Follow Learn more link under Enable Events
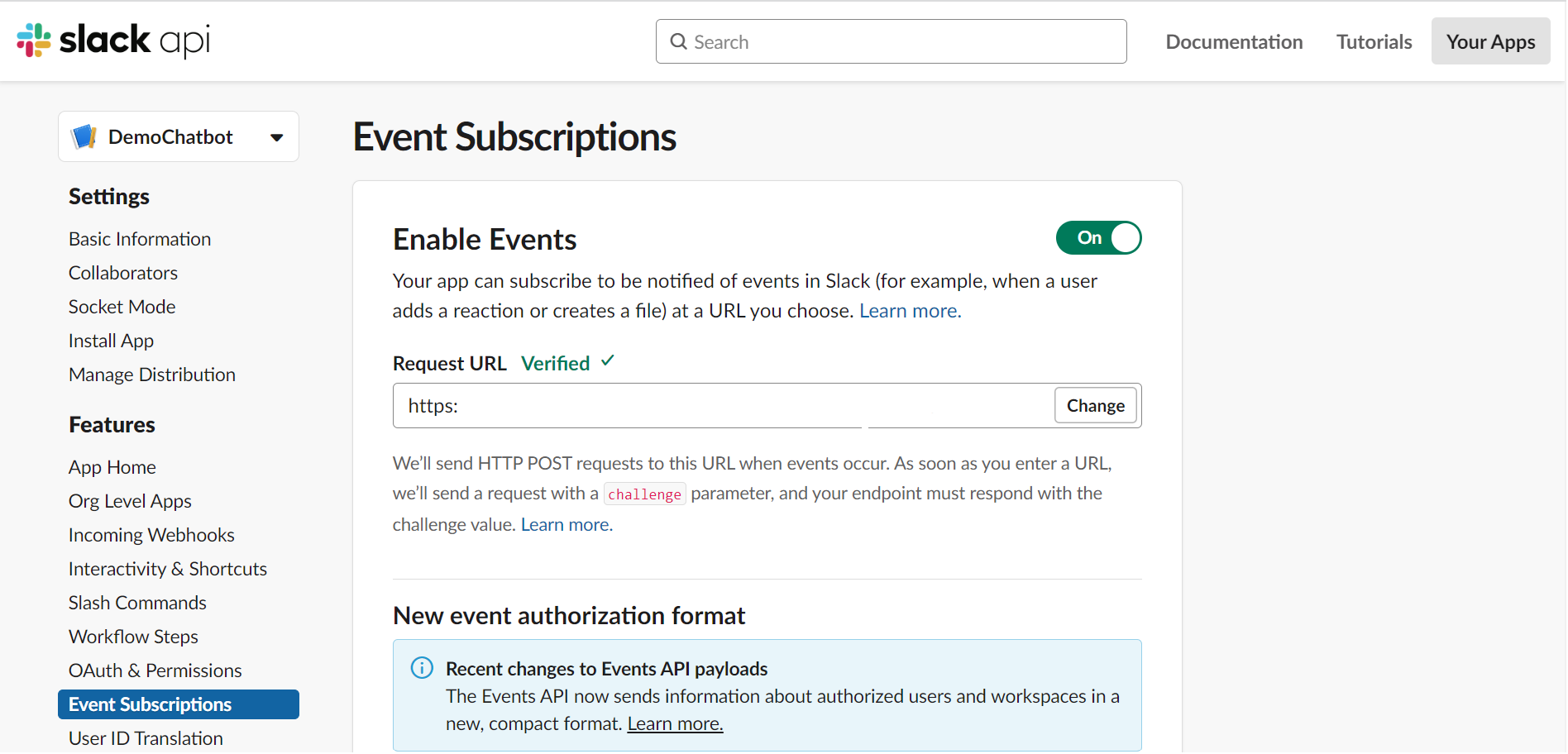Viewport: 1568px width, 754px height. (x=910, y=311)
